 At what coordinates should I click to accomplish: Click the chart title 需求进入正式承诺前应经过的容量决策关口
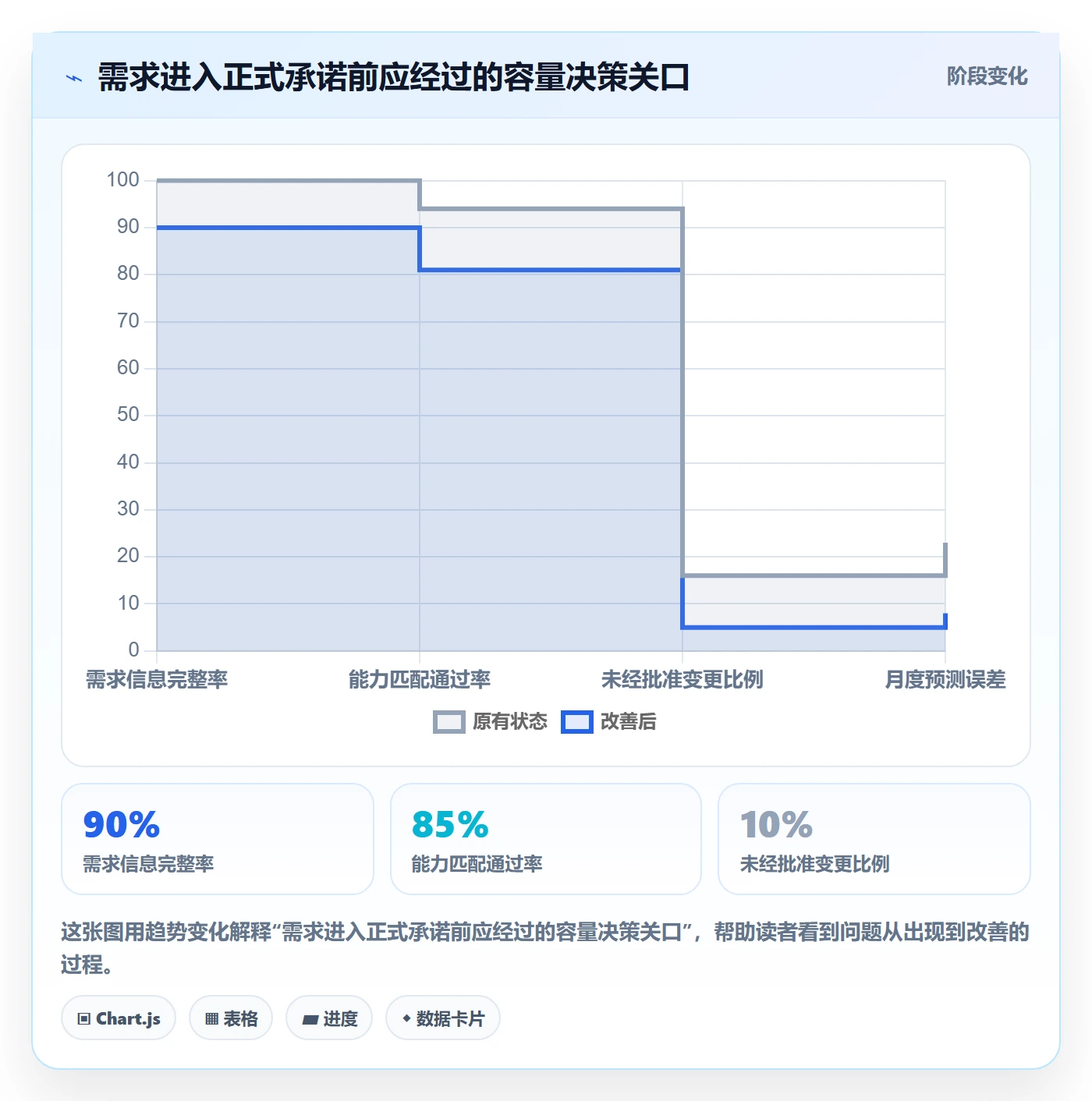394,78
